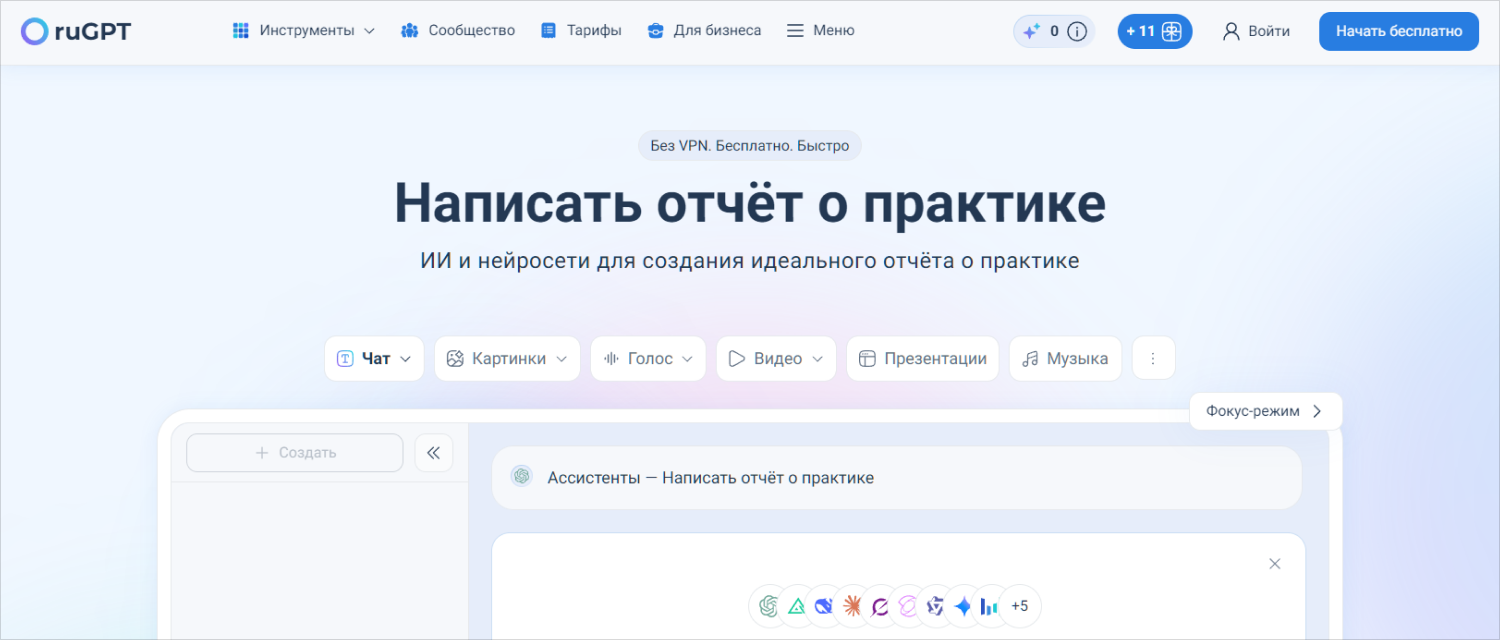This screenshot has height=640, width=1500.
Task: Select the Claude orange starburst icon
Action: (853, 605)
